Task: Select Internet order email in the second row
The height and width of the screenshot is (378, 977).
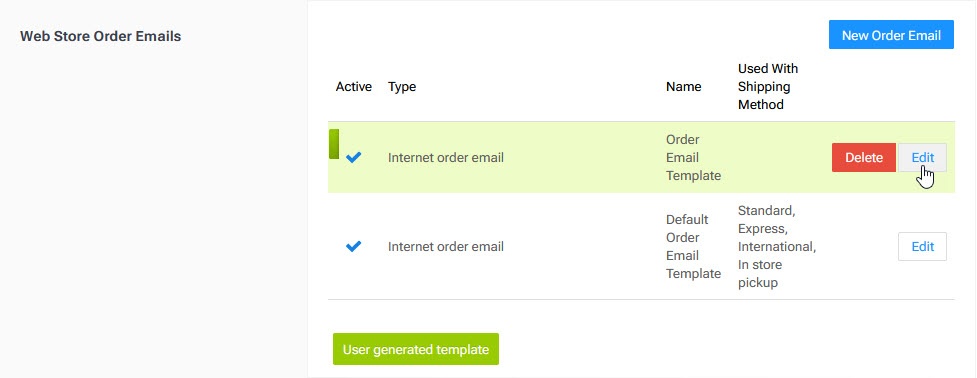Action: pos(446,247)
